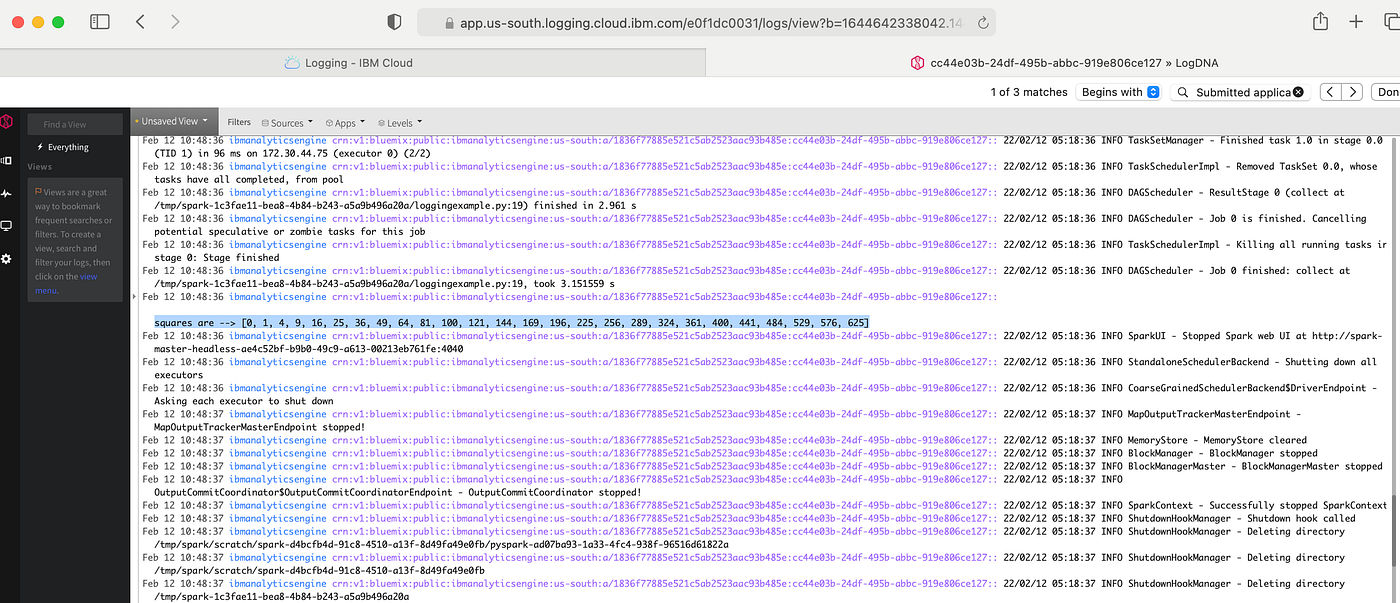
Task: Show the tab overview icon
Action: [x=1391, y=21]
